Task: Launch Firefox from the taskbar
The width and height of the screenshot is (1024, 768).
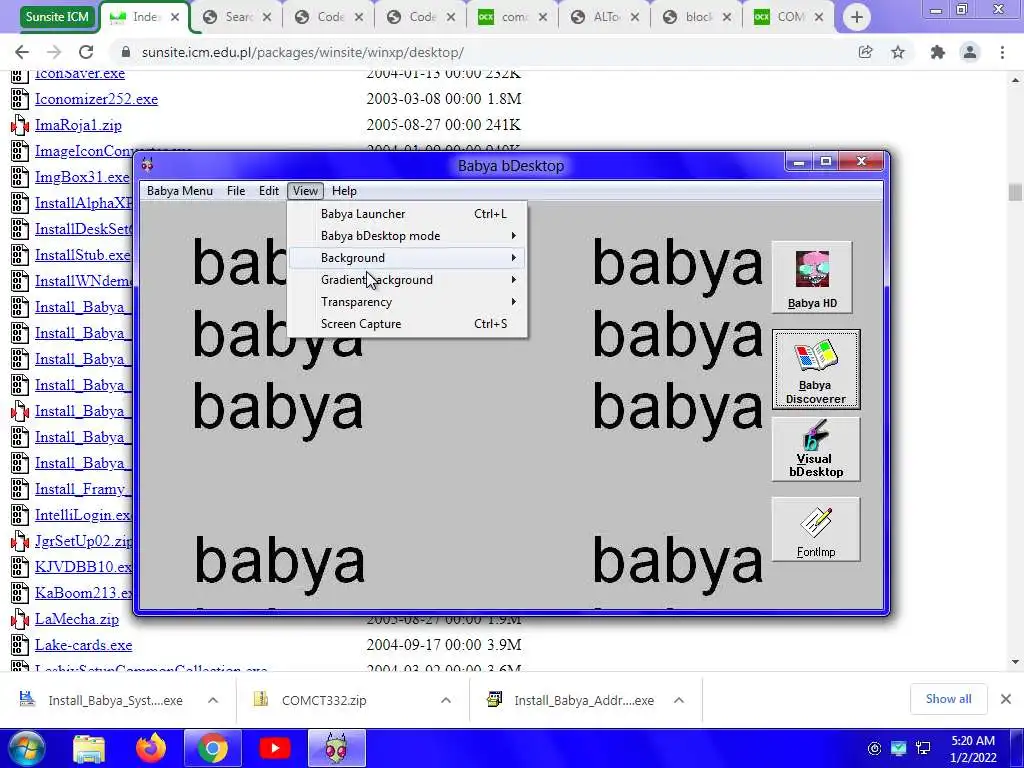Action: [151, 748]
